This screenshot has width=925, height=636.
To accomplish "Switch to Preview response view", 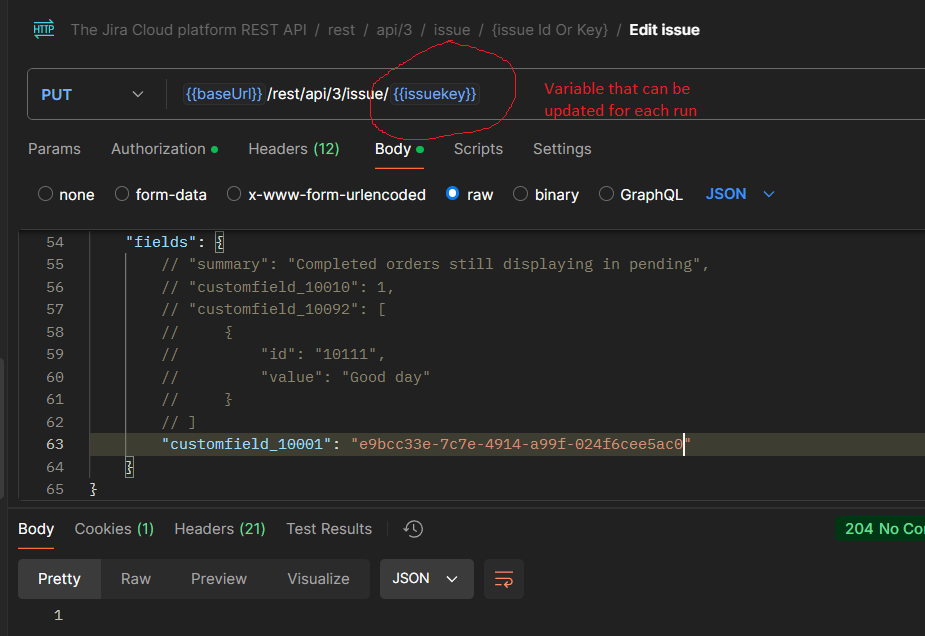I will click(219, 579).
